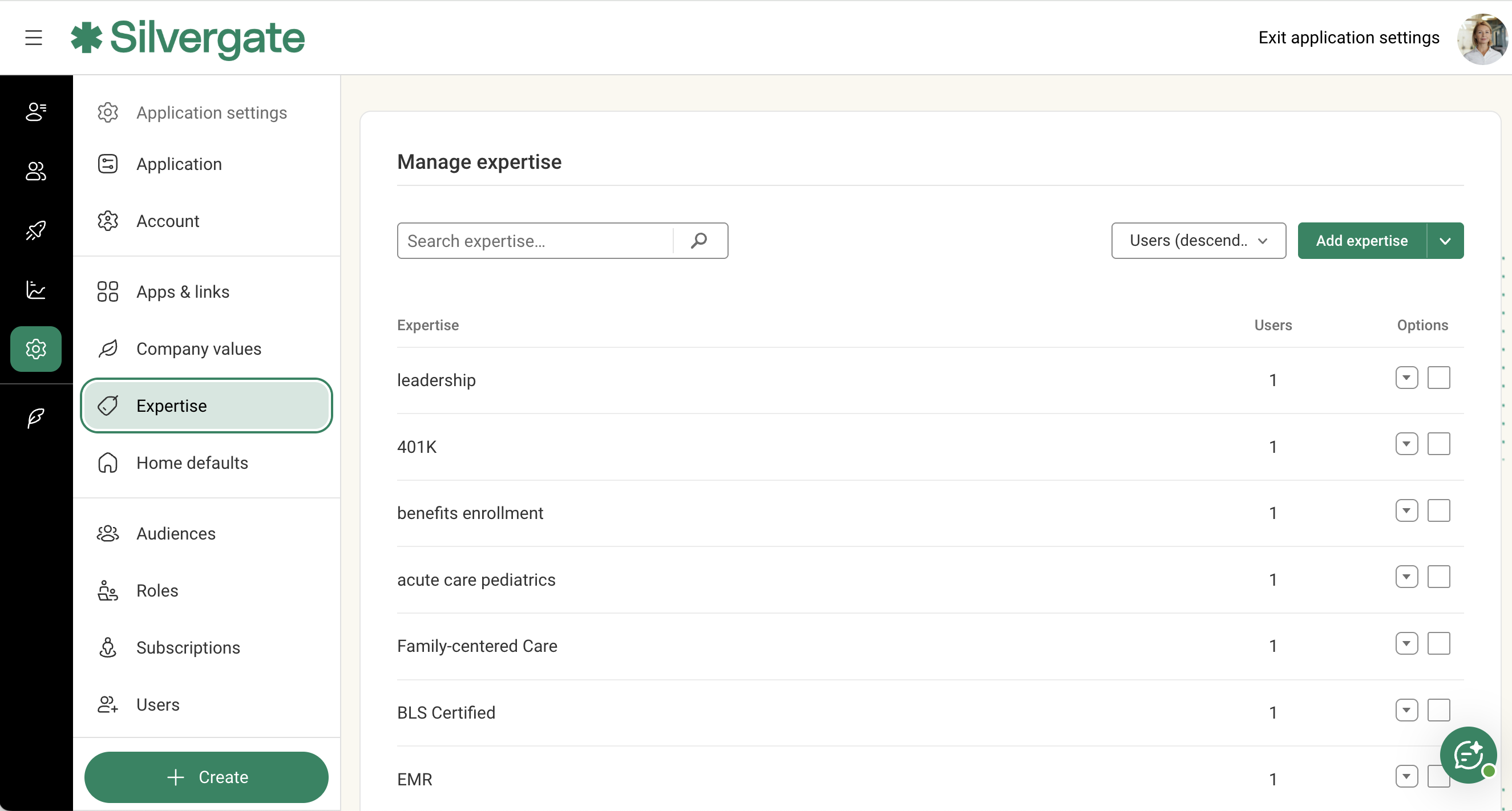Open the user profile avatar

point(1482,39)
